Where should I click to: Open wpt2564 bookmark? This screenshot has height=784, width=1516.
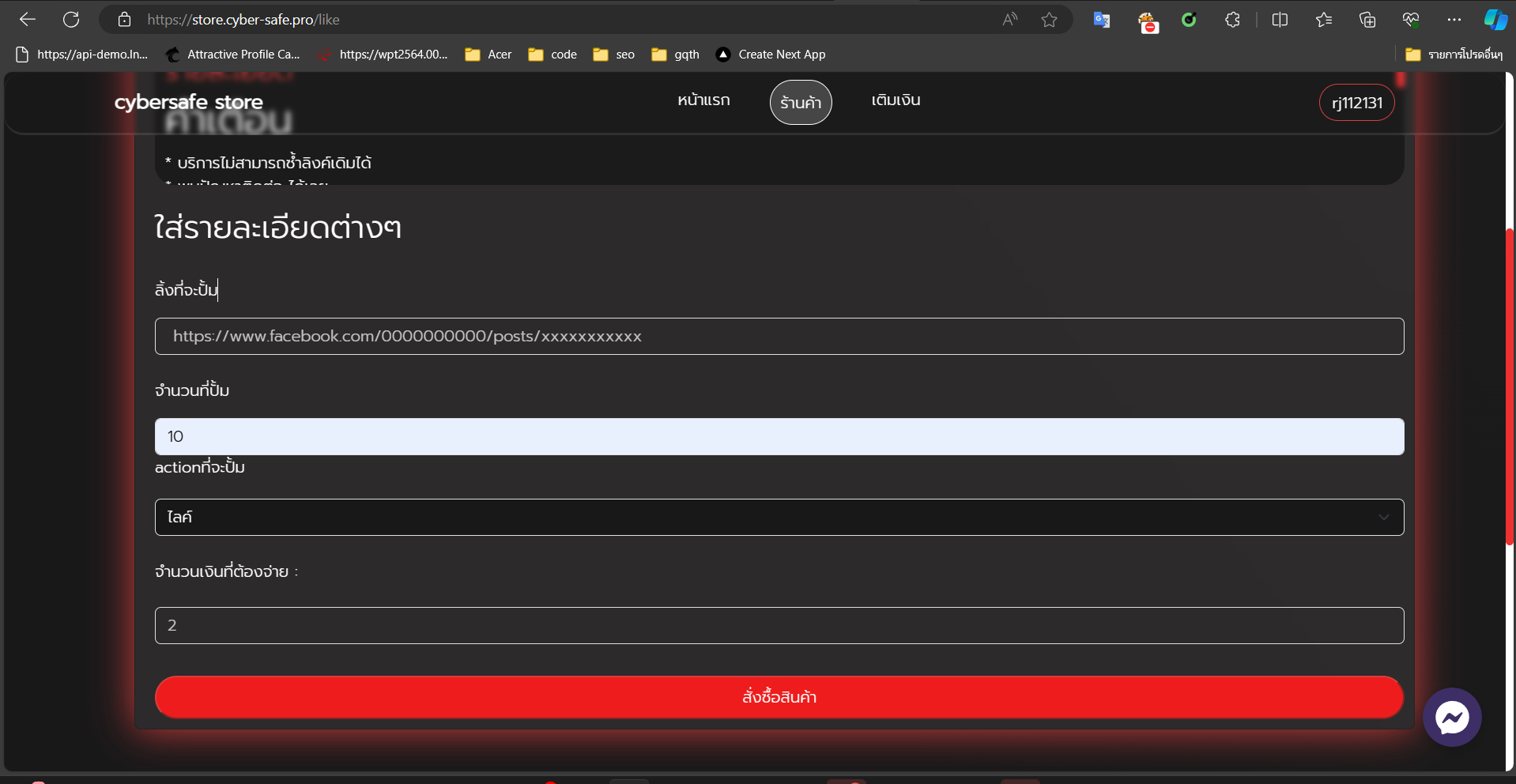(383, 55)
